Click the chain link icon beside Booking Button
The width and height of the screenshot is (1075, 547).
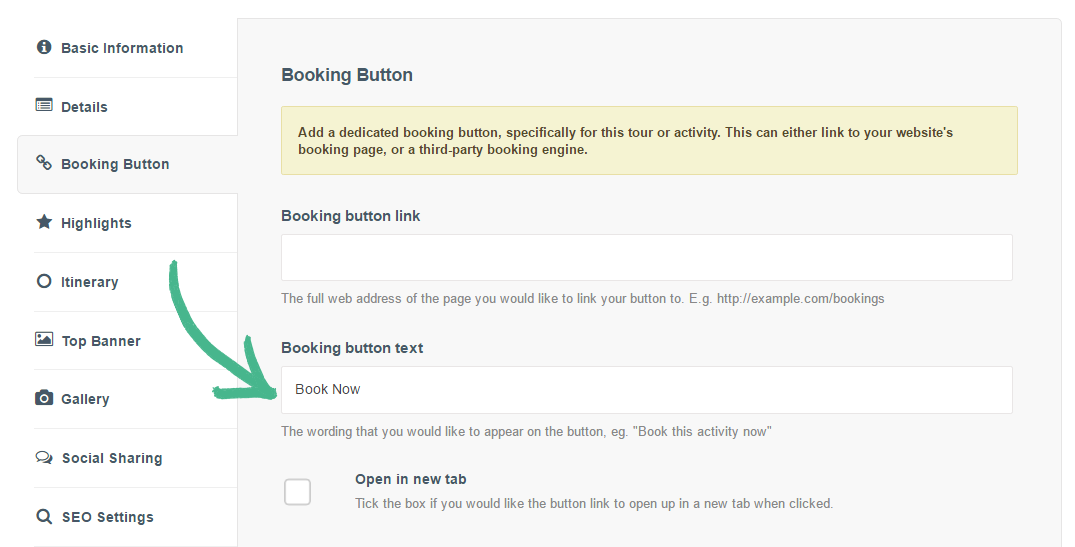point(44,163)
